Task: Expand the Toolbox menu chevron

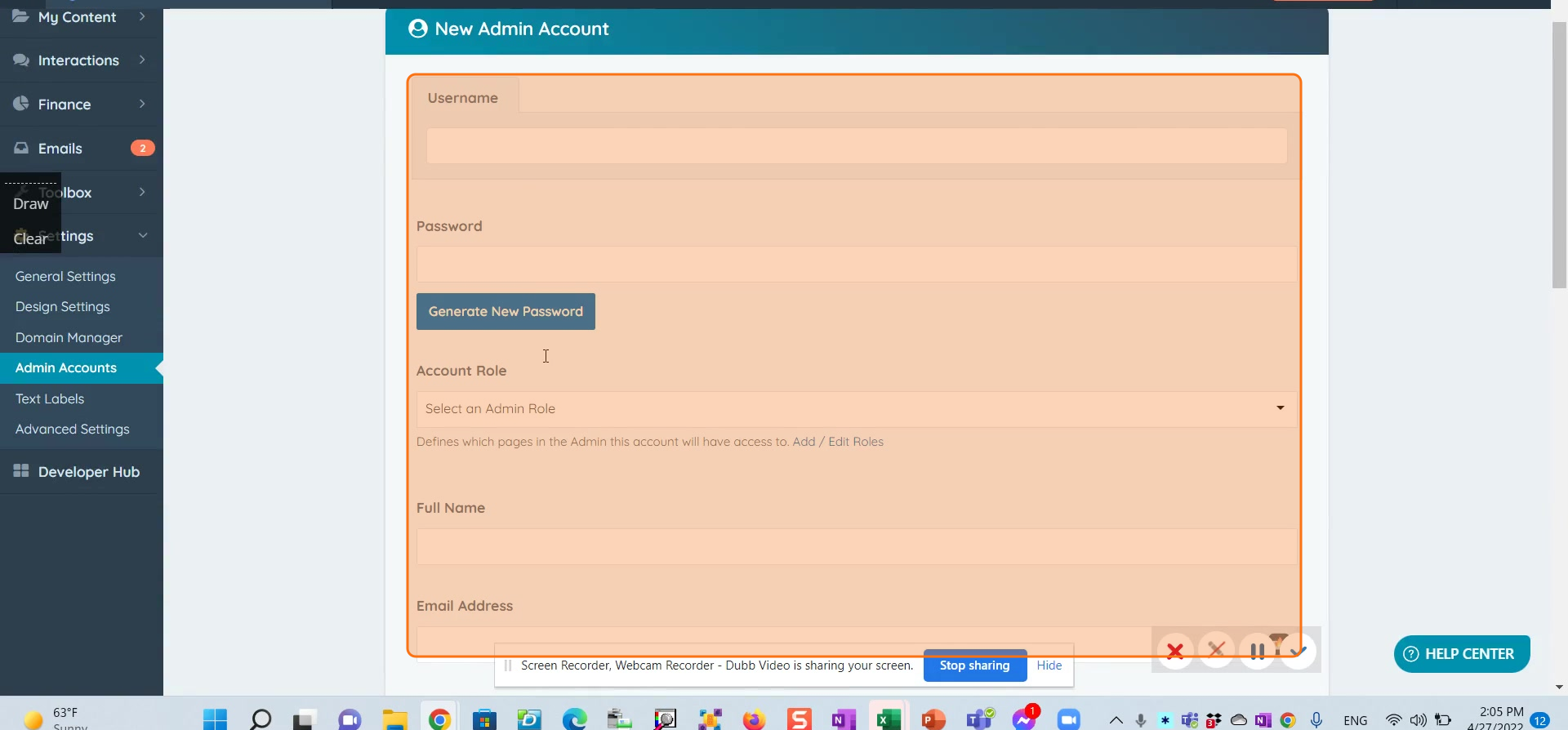Action: pyautogui.click(x=142, y=192)
